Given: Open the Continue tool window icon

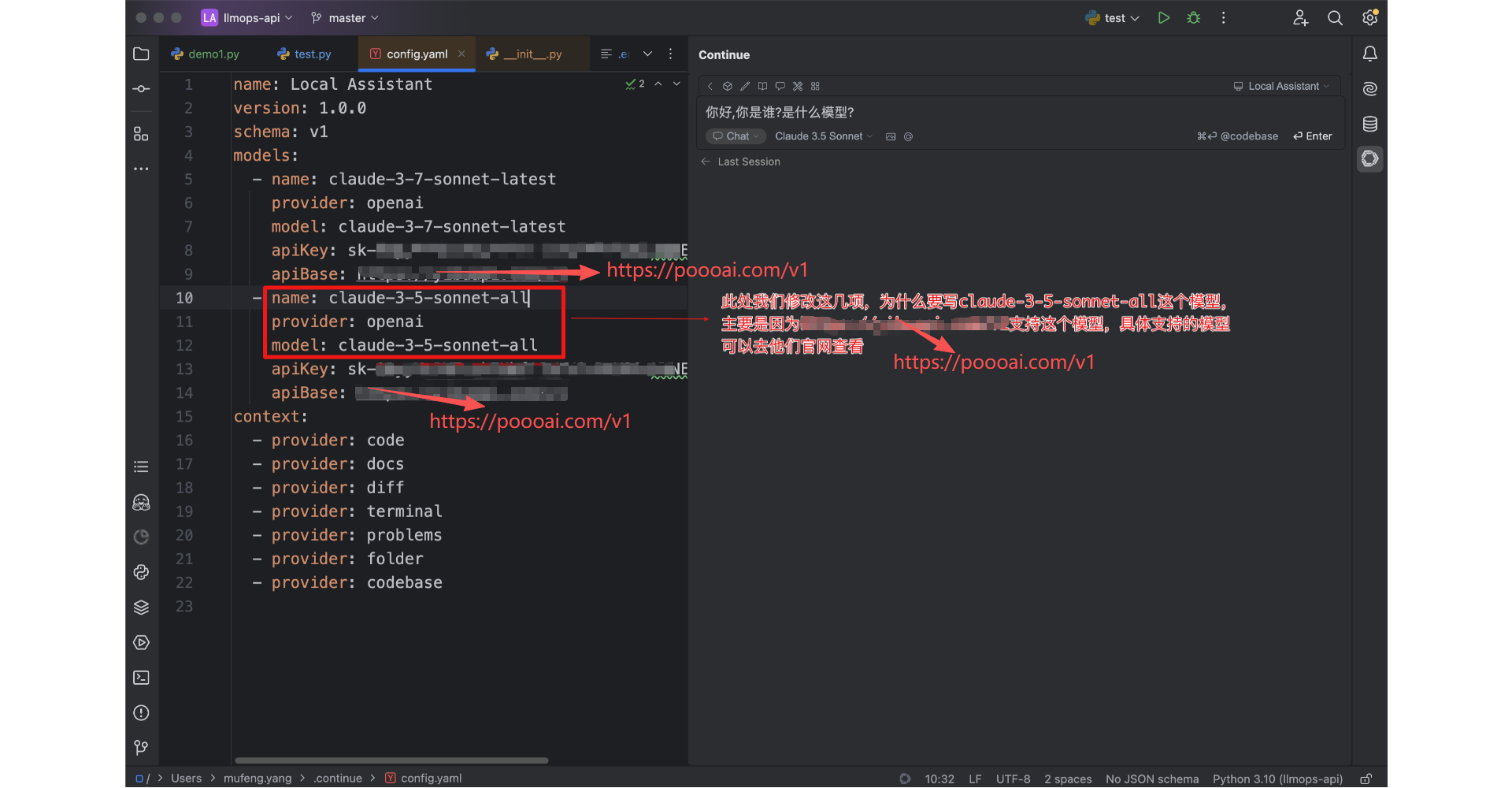Looking at the screenshot, I should (1369, 159).
